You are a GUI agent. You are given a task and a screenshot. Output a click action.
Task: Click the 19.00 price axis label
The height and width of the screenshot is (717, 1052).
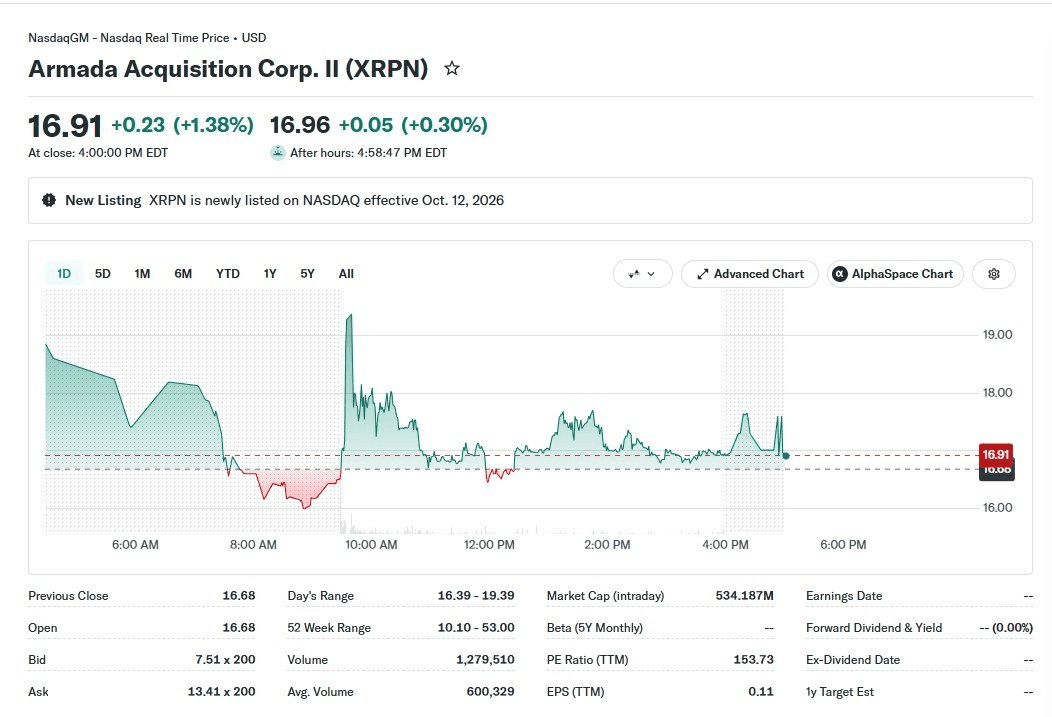coord(998,335)
